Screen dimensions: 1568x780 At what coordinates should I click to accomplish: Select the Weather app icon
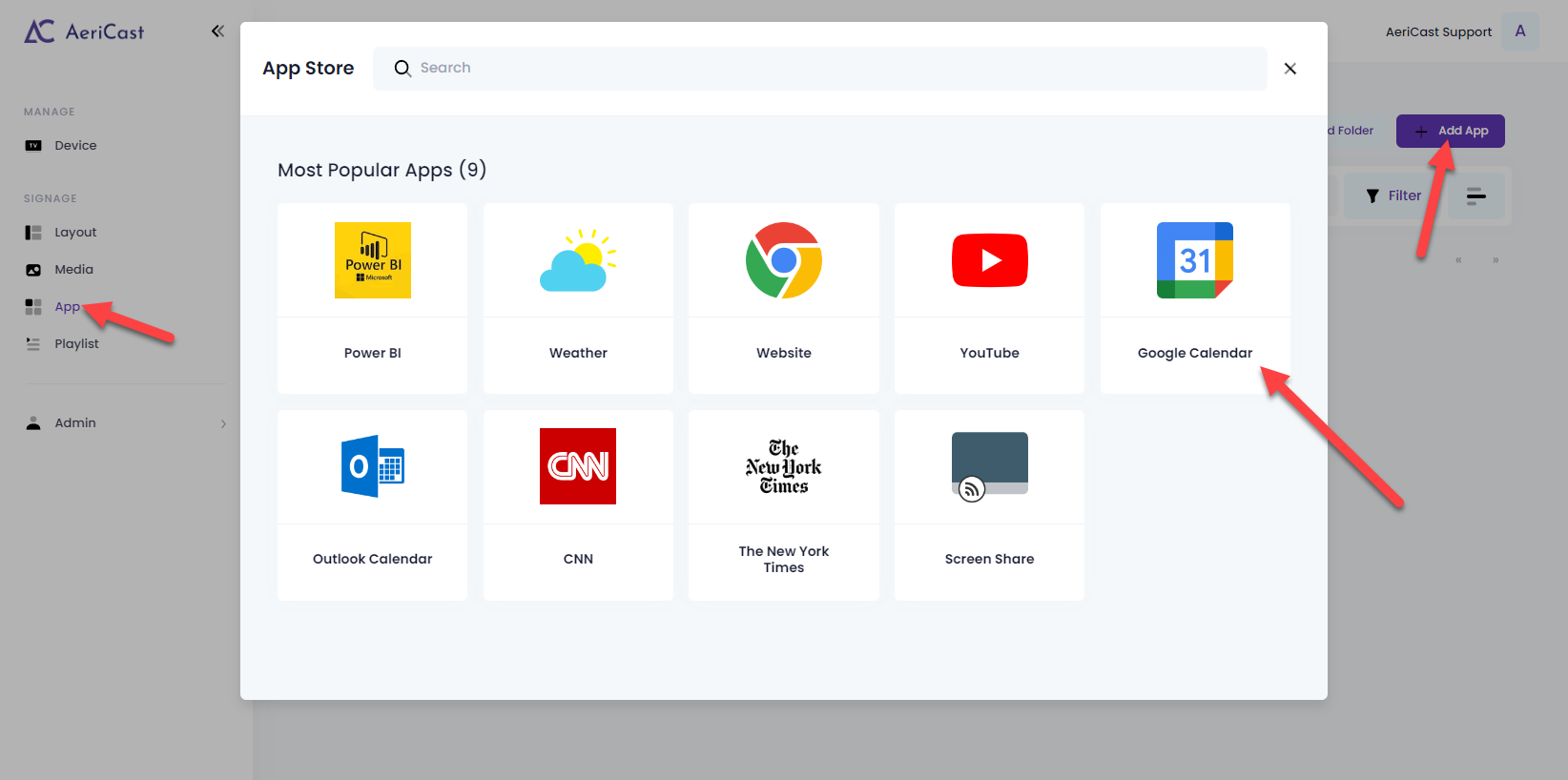coord(578,260)
